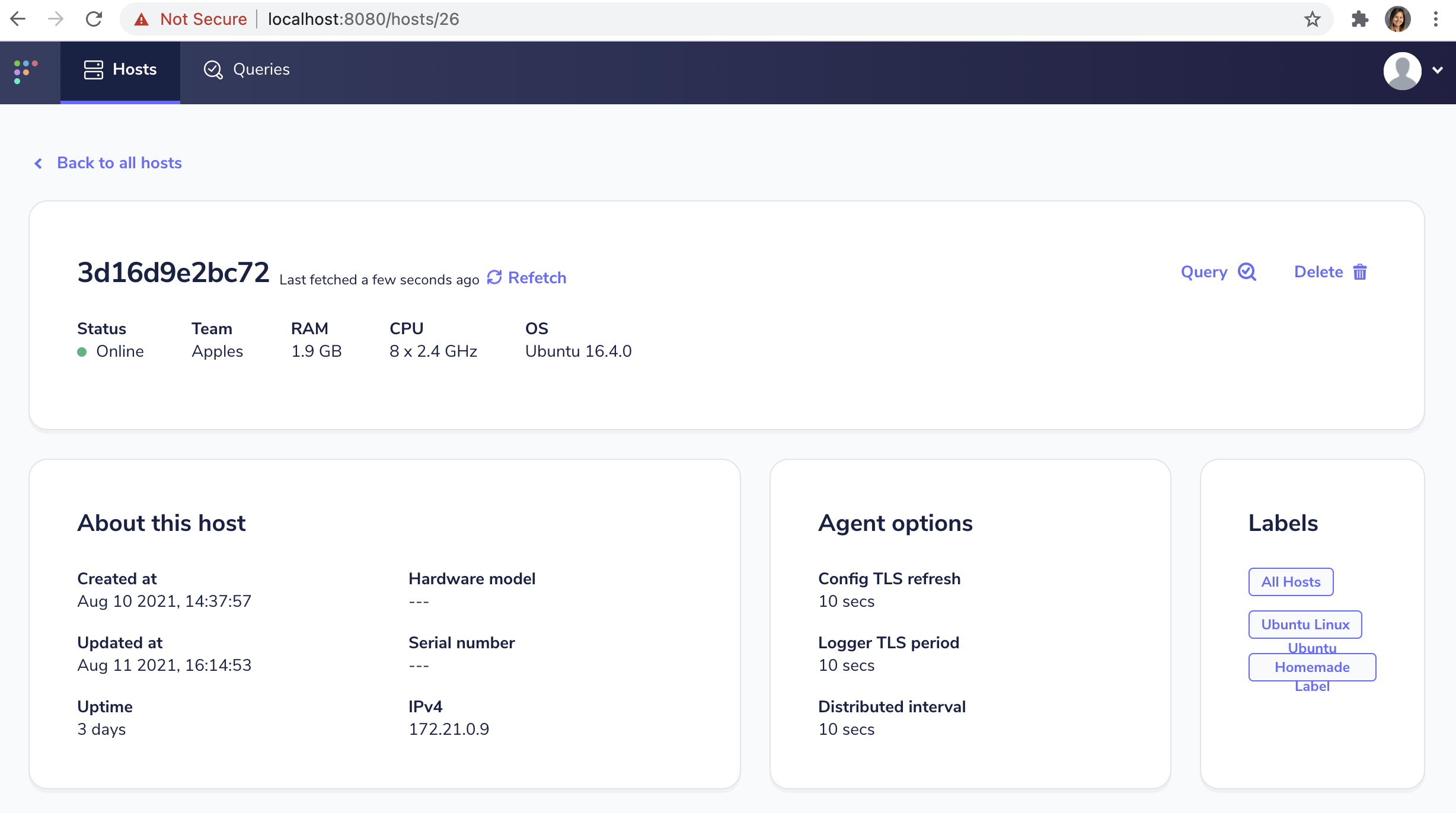The image size is (1456, 813).
Task: Click the OS value Ubuntu 16.4.0
Action: point(579,351)
